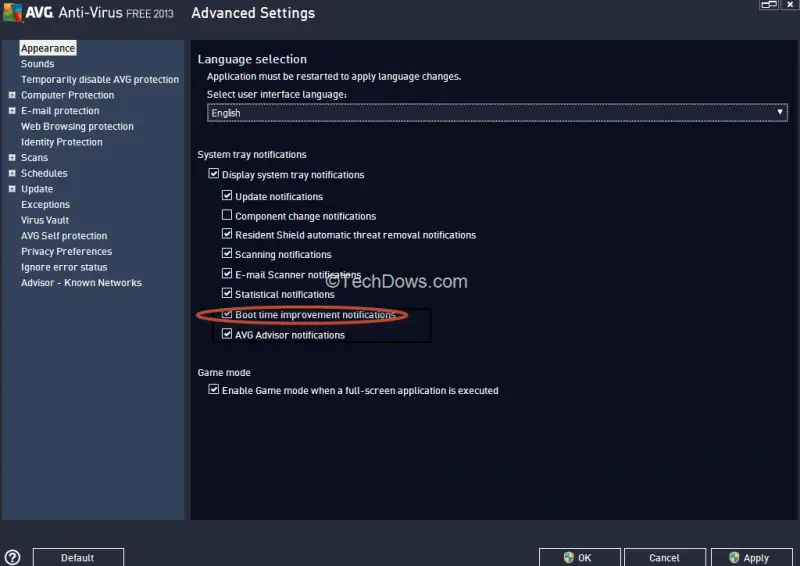
Task: Select E-mail protection label
Action: [60, 111]
